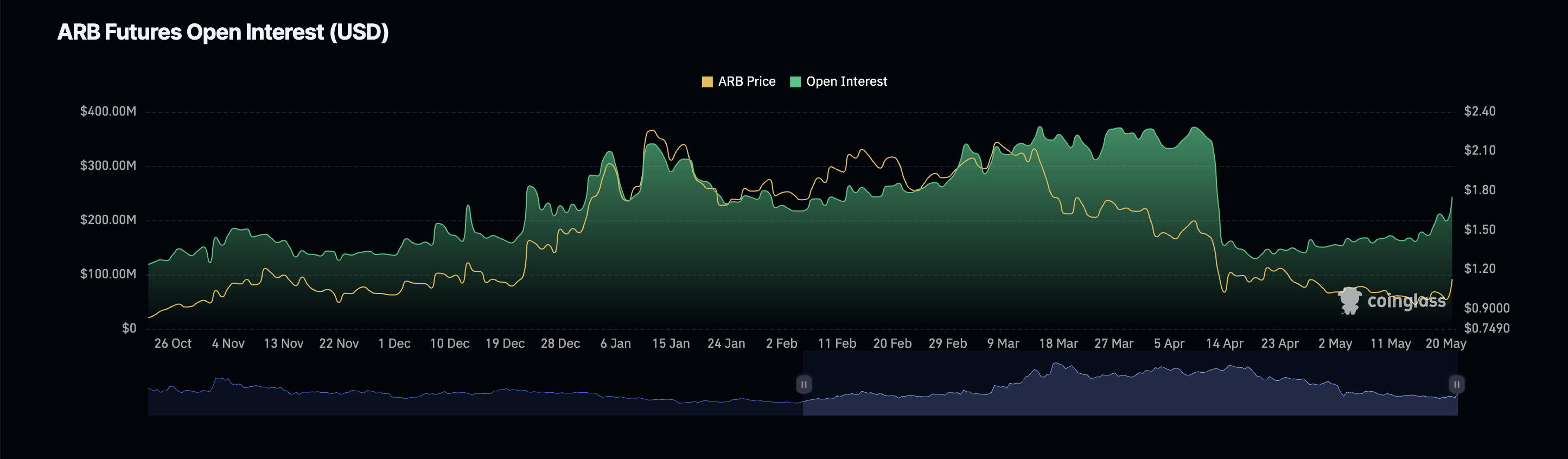Click the green Open Interest legend swatch
Viewport: 1568px width, 459px height.
click(795, 82)
